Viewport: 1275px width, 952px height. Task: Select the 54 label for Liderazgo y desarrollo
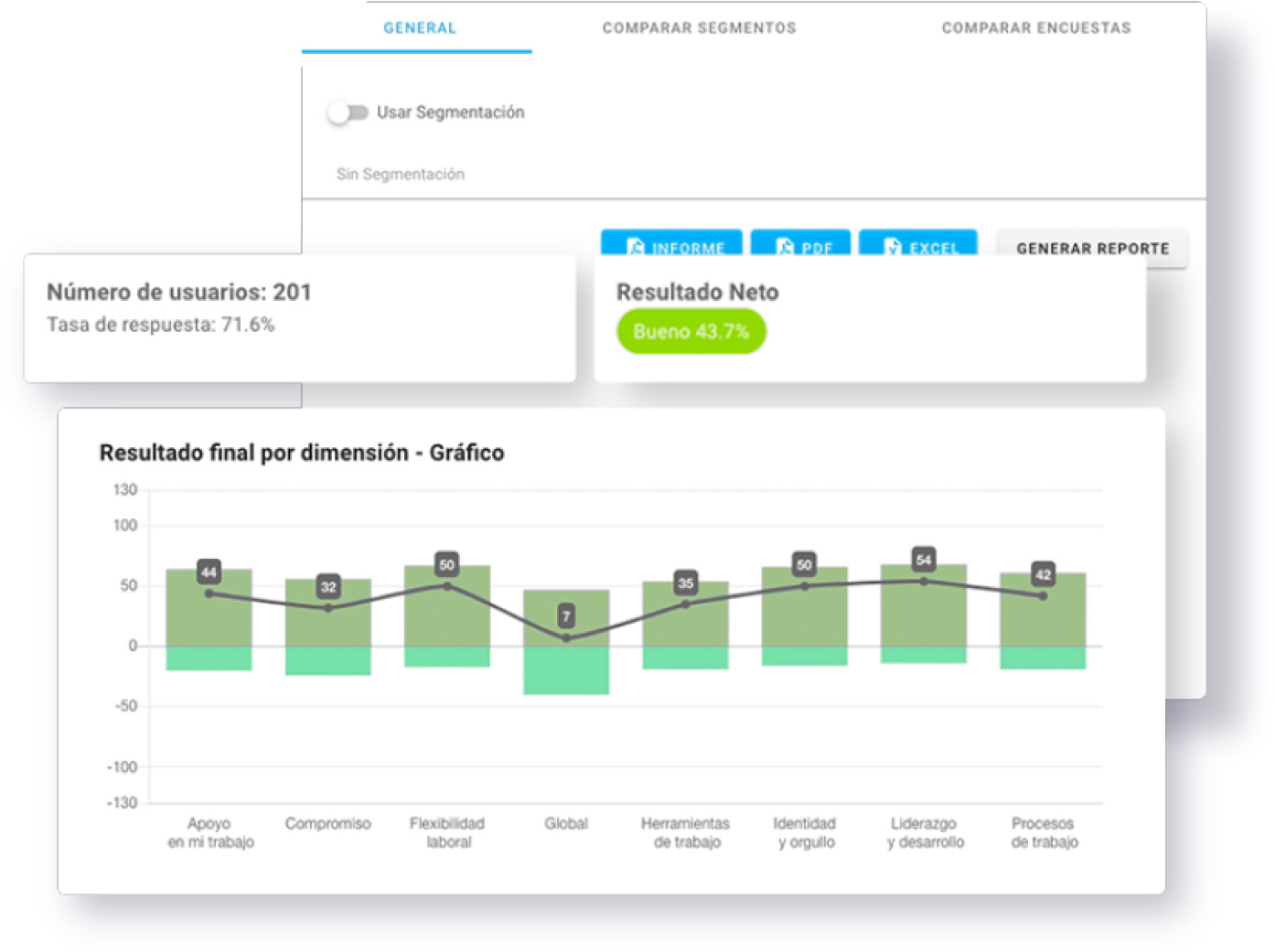(x=924, y=560)
